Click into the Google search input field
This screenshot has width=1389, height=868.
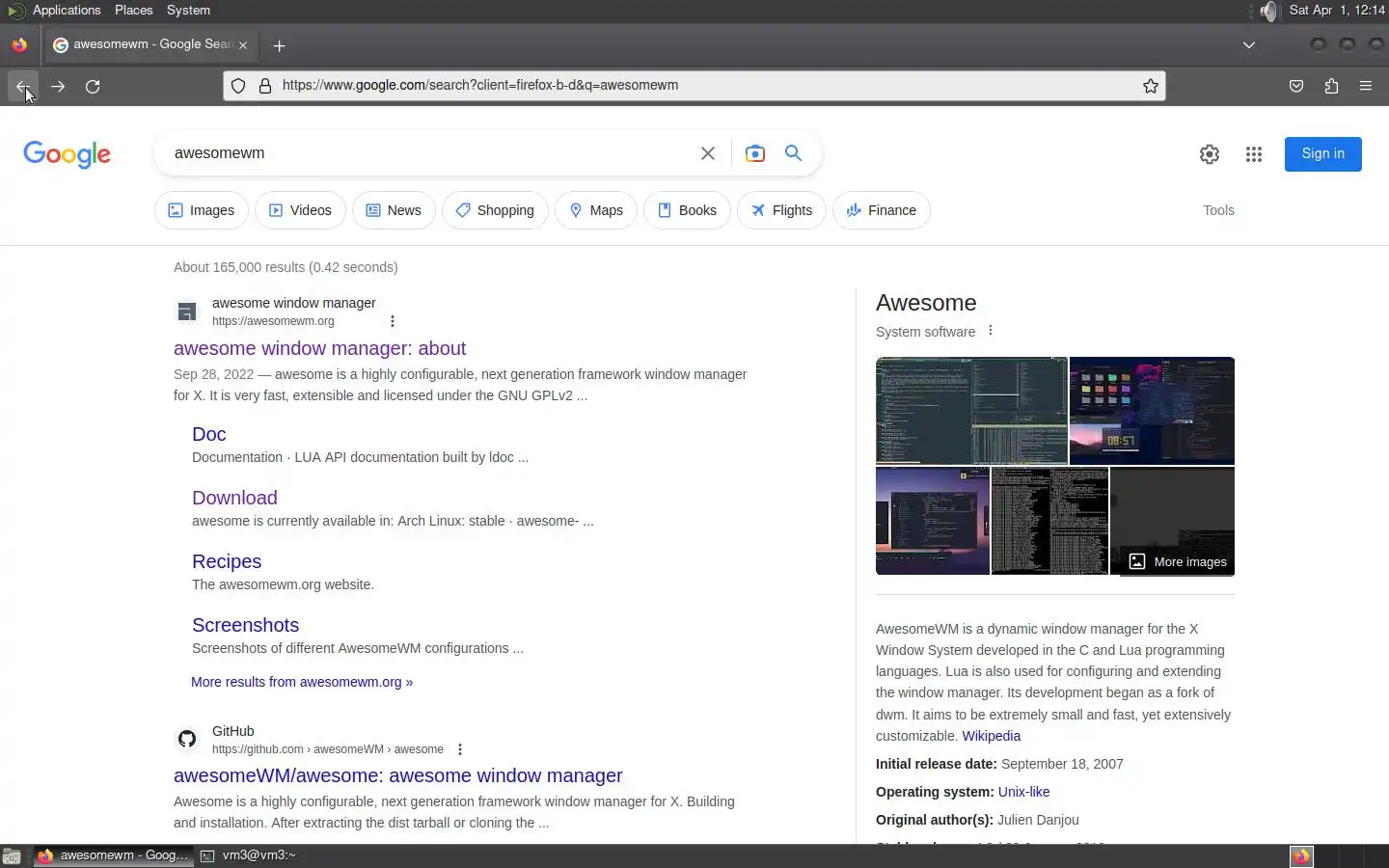click(429, 153)
